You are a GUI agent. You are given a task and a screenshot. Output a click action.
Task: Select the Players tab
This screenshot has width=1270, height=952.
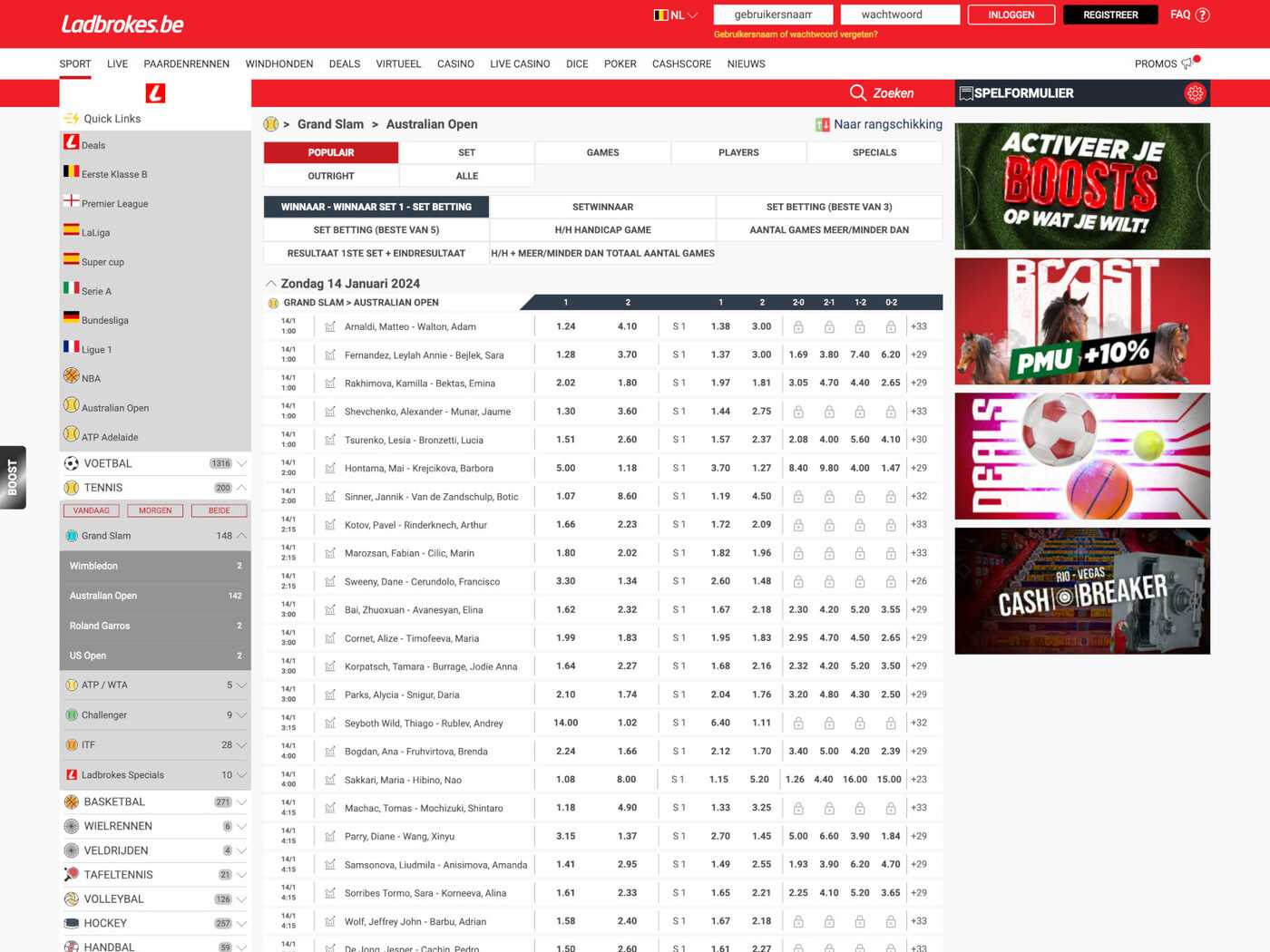click(x=738, y=152)
